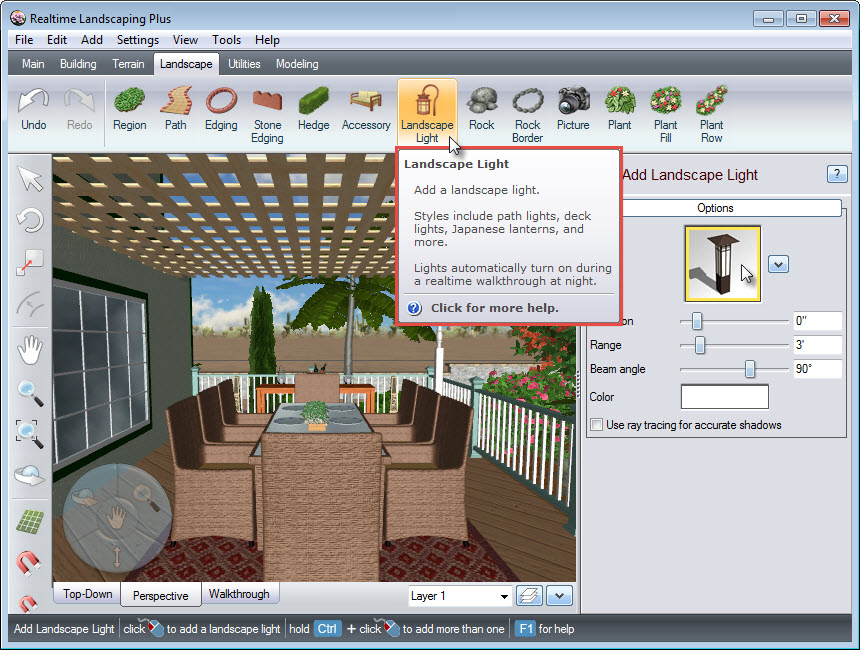This screenshot has width=860, height=650.
Task: Switch to the Main tab
Action: (x=33, y=64)
